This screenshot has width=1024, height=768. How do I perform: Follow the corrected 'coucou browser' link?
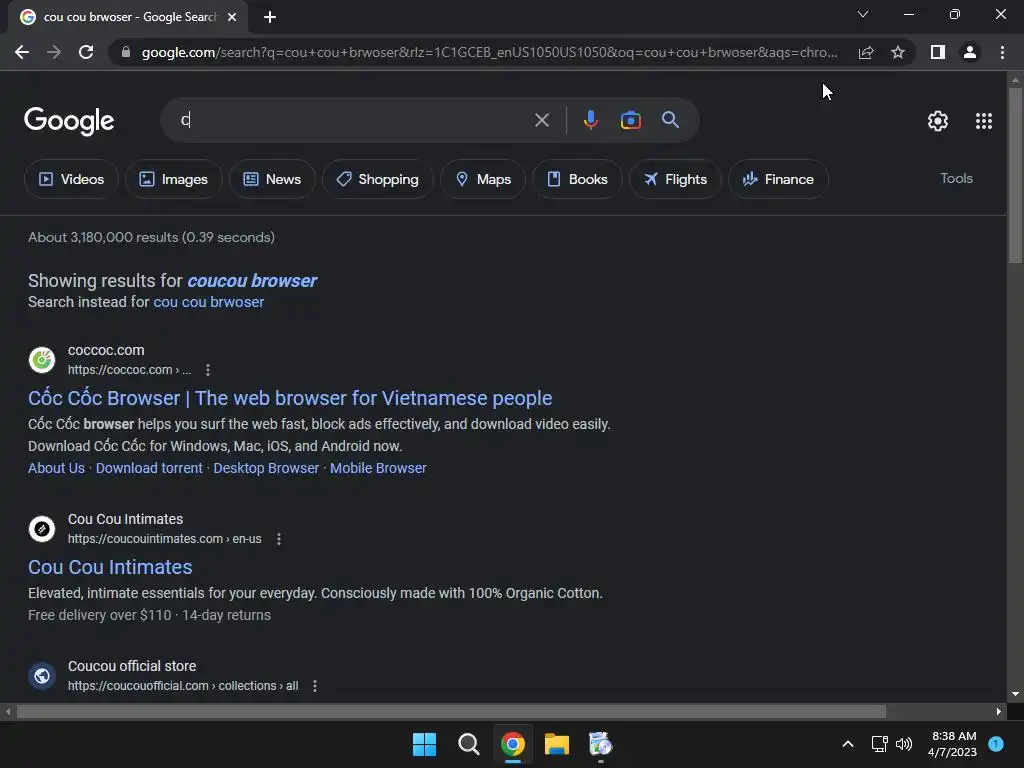(x=252, y=281)
